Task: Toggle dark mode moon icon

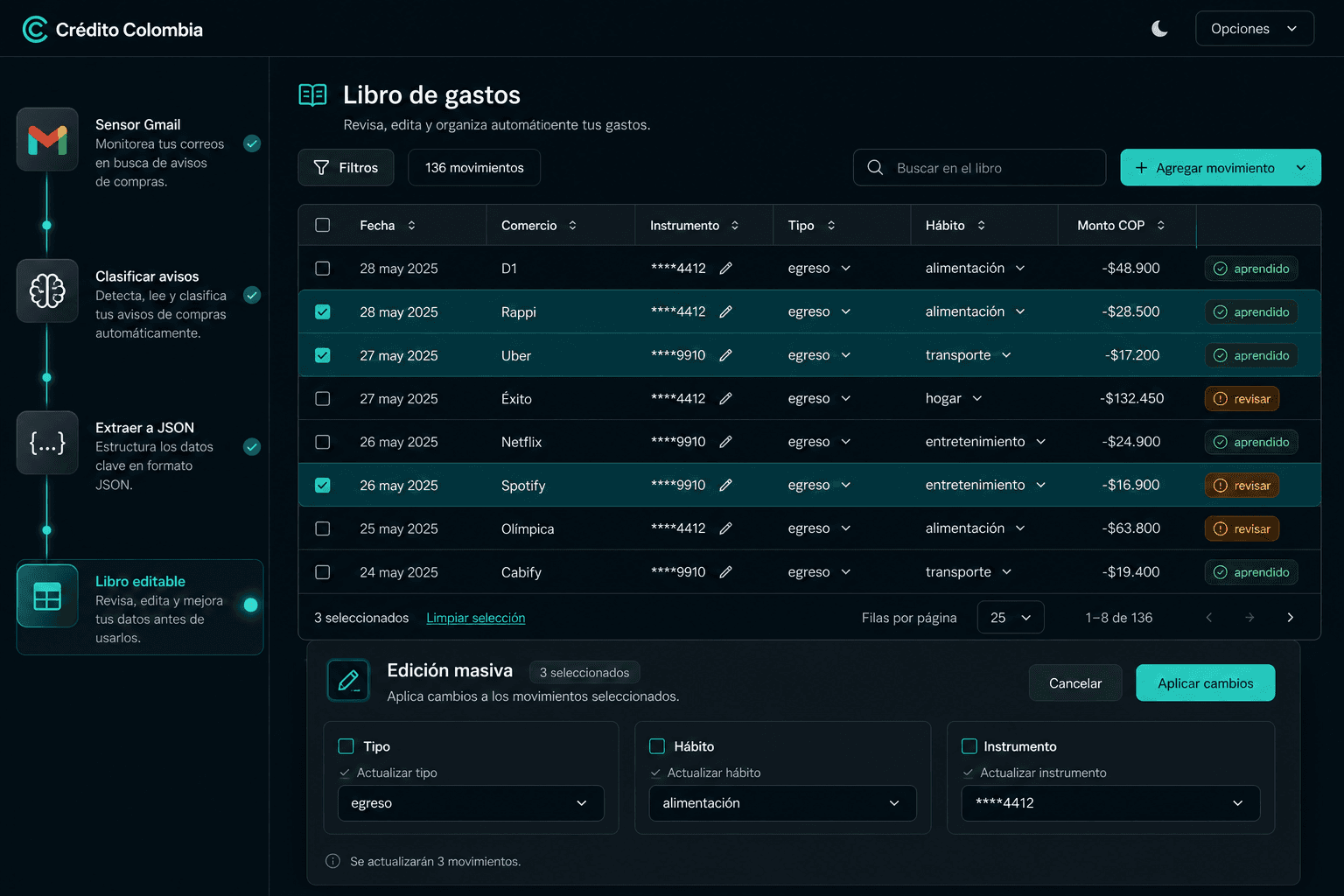Action: 1159,29
